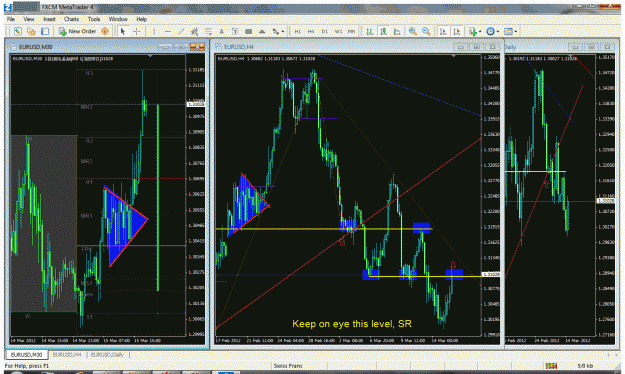The image size is (625, 374).
Task: Switch chart to D1 timeframe
Action: 324,31
